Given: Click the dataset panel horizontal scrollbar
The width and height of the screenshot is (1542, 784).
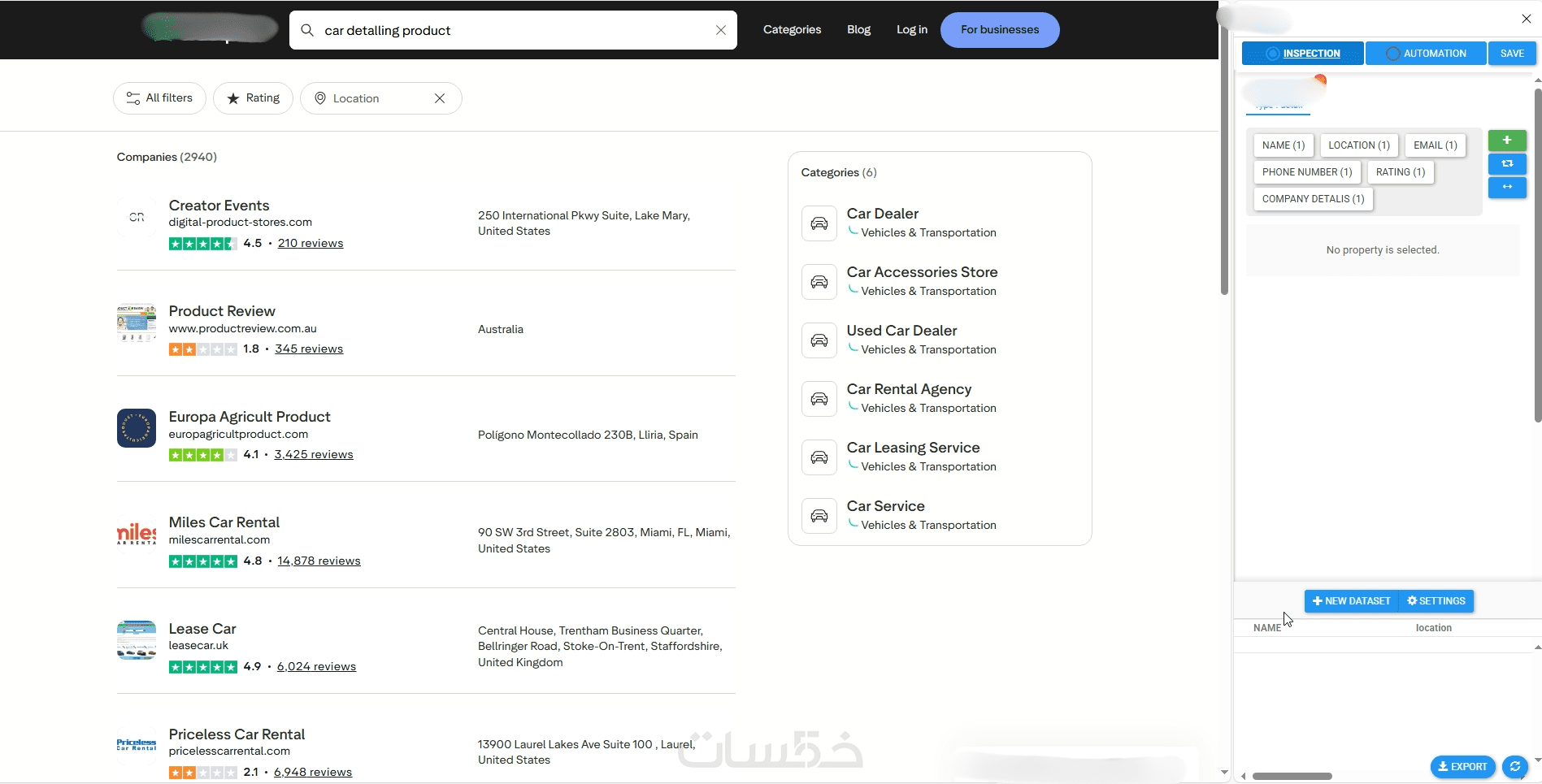Looking at the screenshot, I should (1292, 776).
